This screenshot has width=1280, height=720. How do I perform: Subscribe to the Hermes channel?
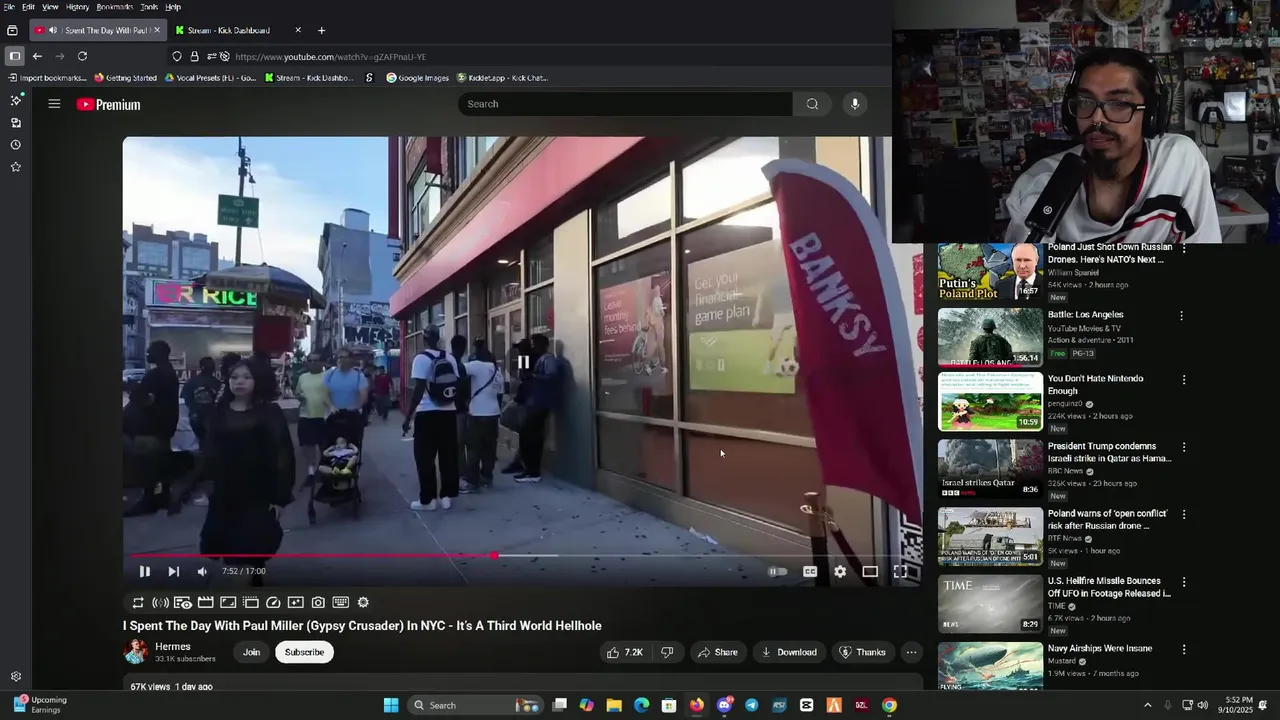click(x=304, y=652)
